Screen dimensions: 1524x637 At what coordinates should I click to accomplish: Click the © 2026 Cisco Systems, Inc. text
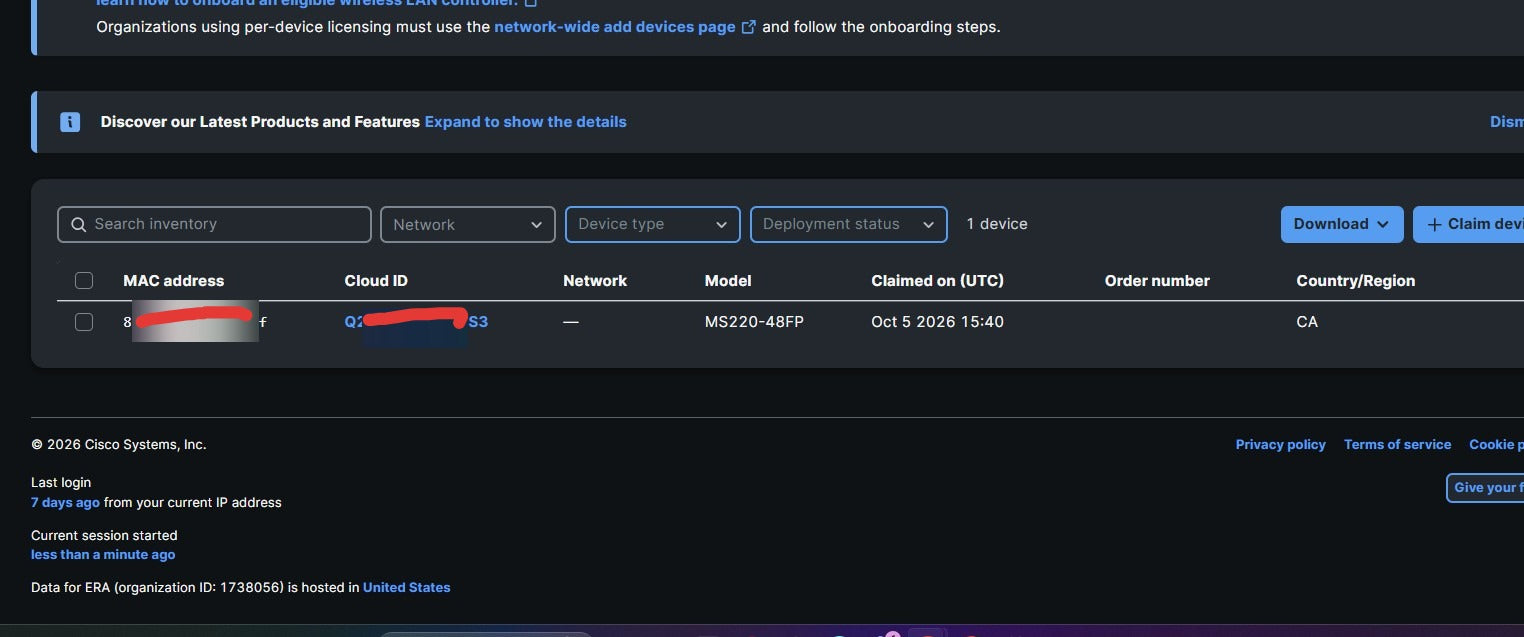click(x=119, y=445)
